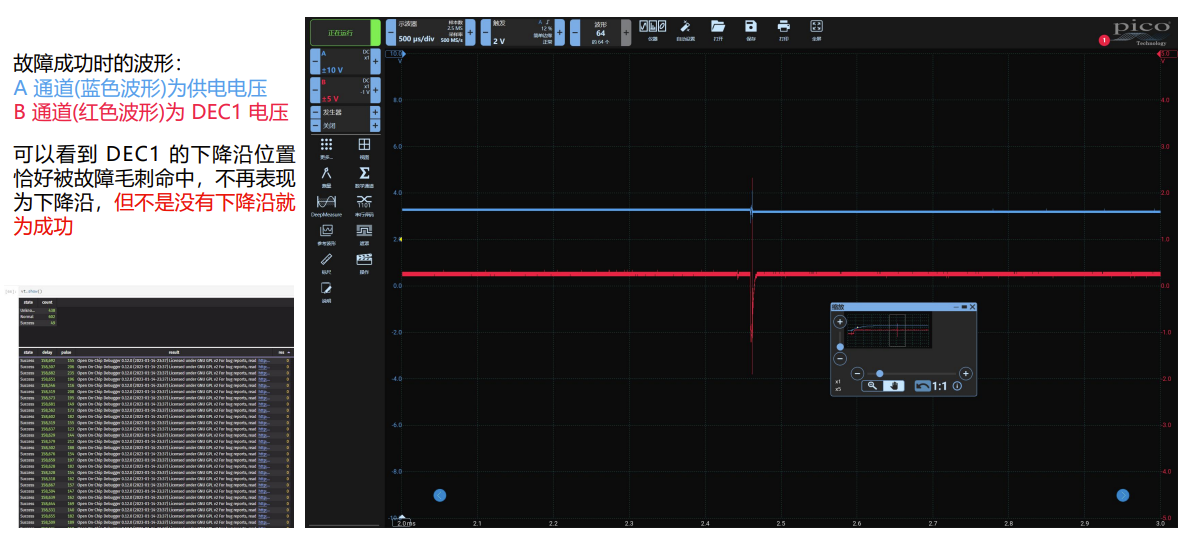Click the auto setup wand icon
The height and width of the screenshot is (541, 1188).
tap(685, 29)
